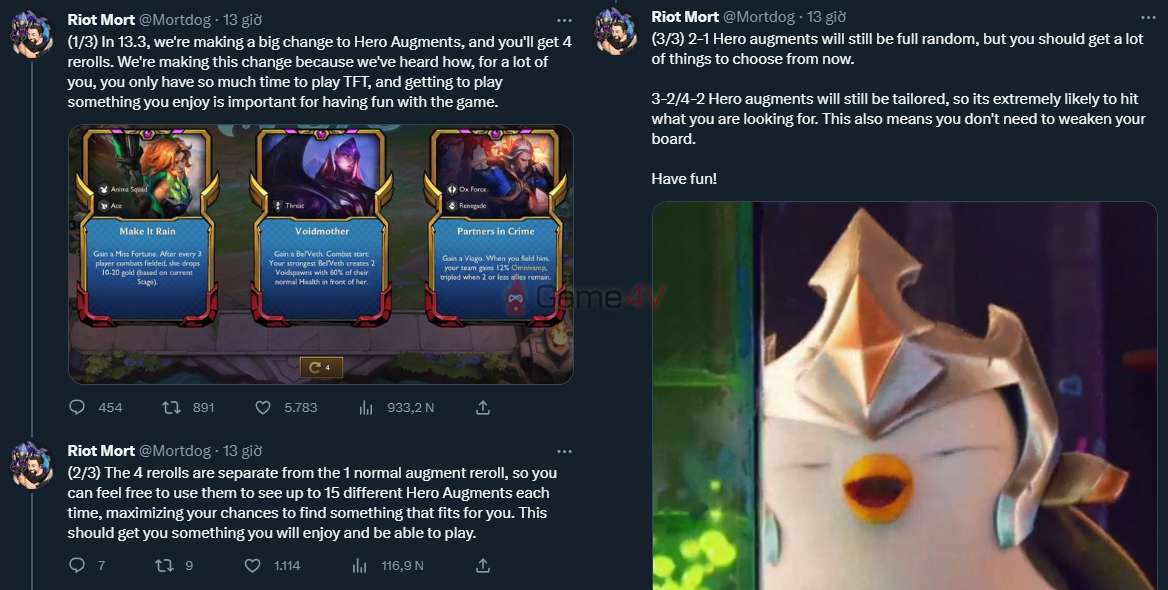Open more options on the 2/3 tweet
Screen dimensions: 1168x590
[565, 451]
